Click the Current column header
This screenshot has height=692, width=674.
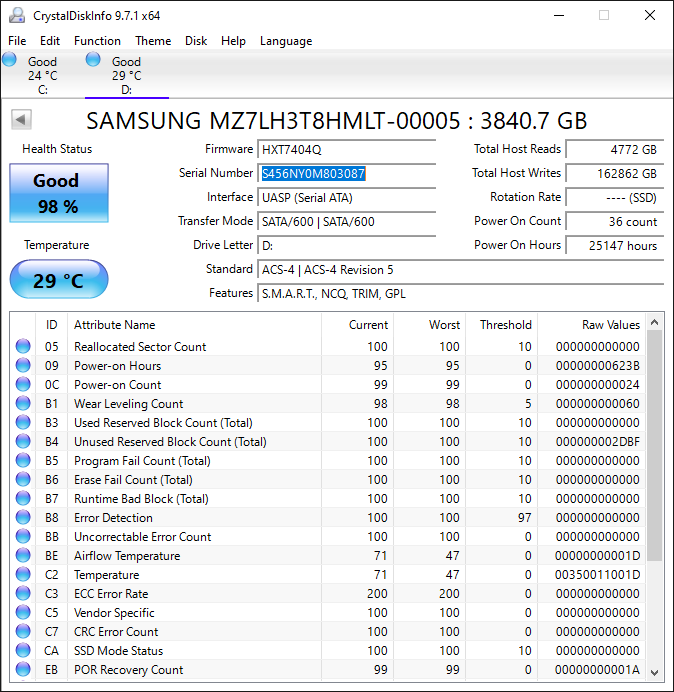point(358,325)
